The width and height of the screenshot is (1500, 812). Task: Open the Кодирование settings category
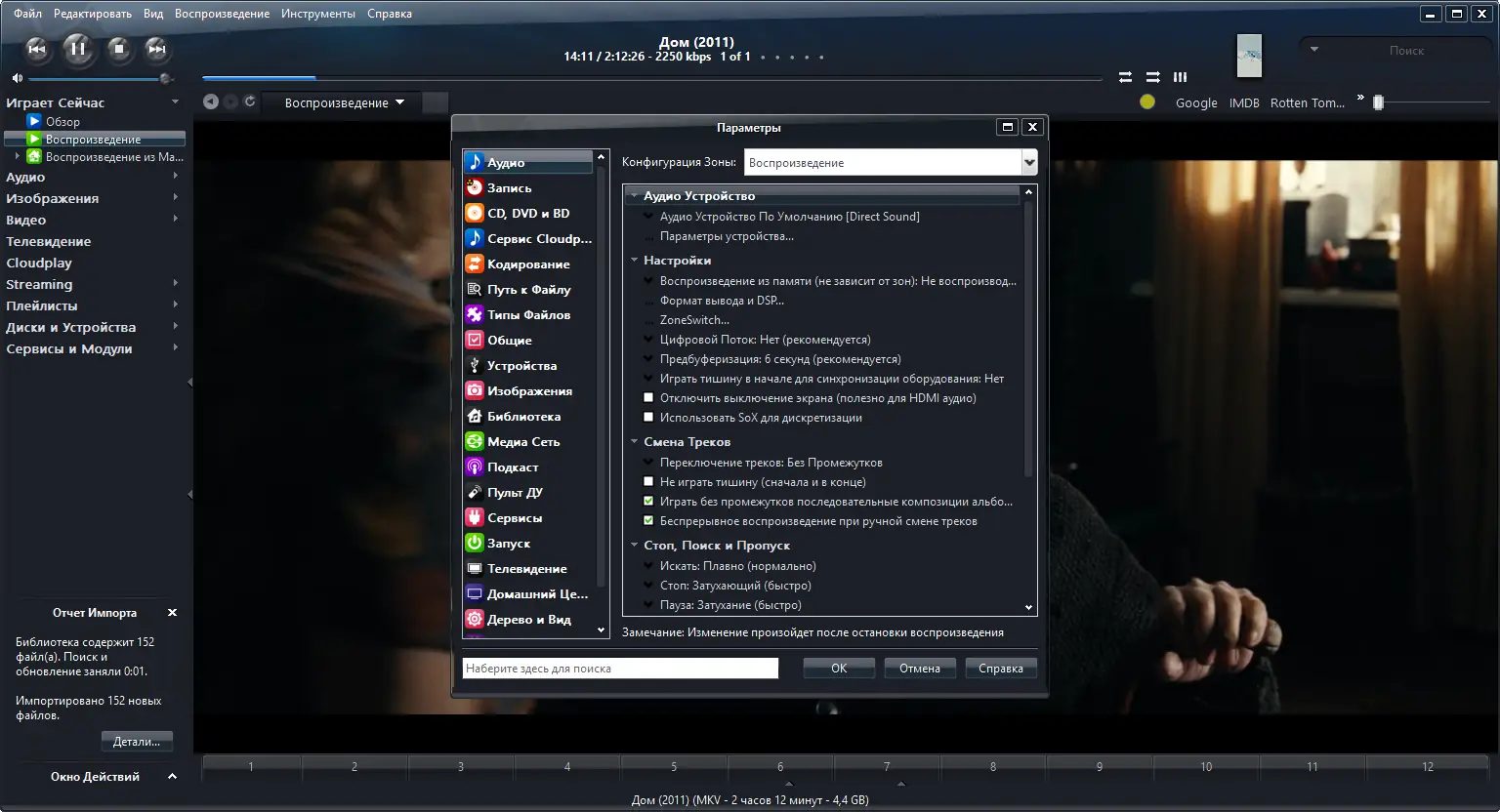pyautogui.click(x=528, y=264)
